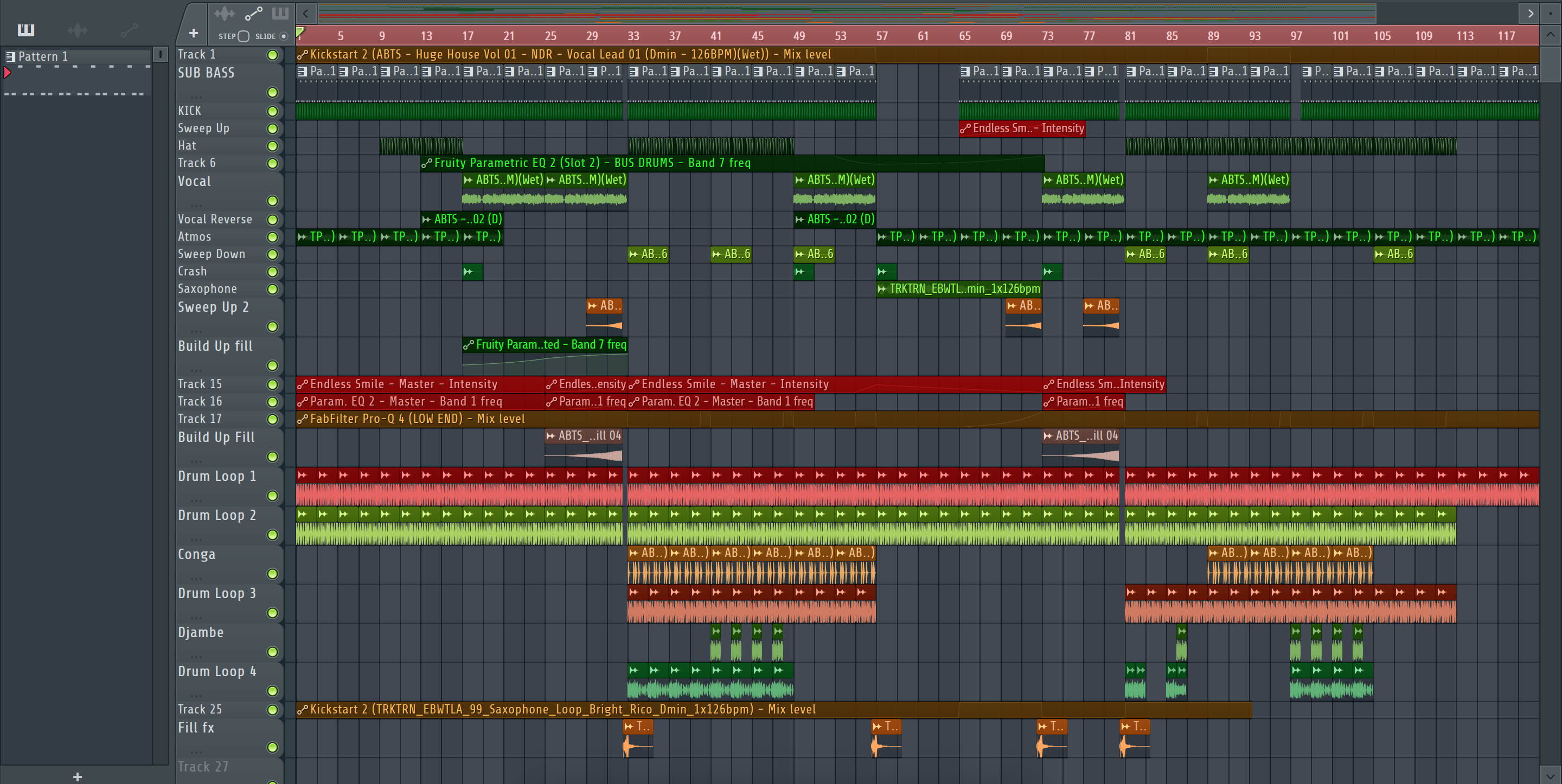Show automation clips in picker panel

pyautogui.click(x=129, y=30)
